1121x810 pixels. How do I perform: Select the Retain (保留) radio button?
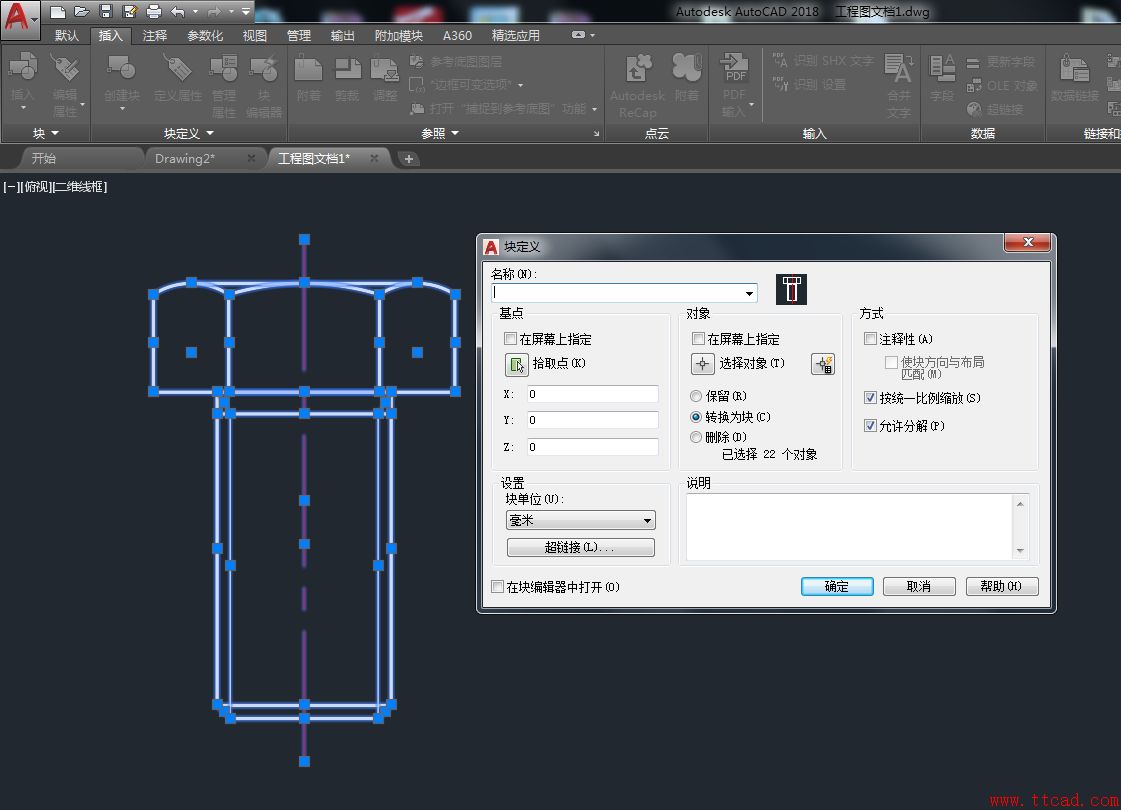(x=696, y=396)
